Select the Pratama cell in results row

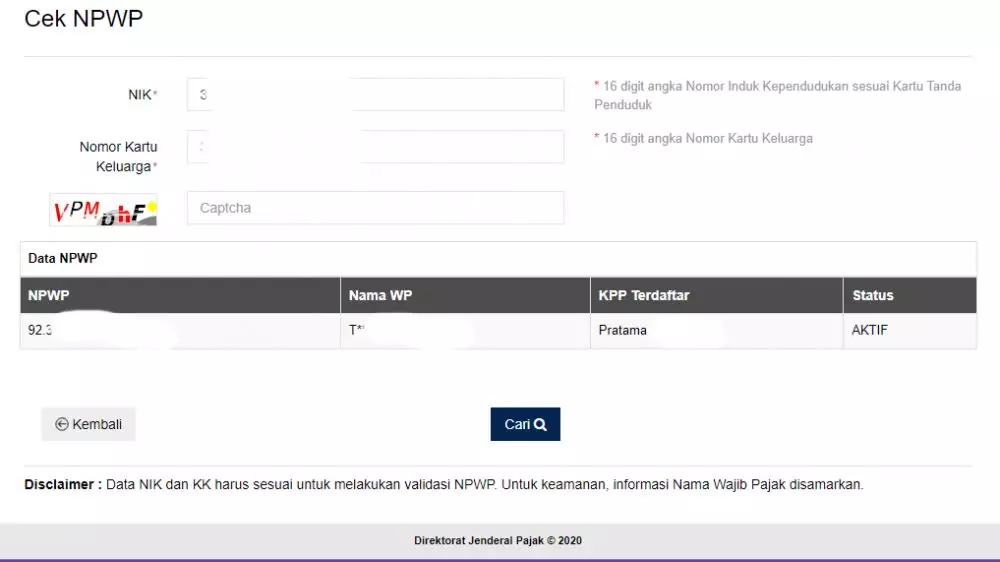click(623, 330)
